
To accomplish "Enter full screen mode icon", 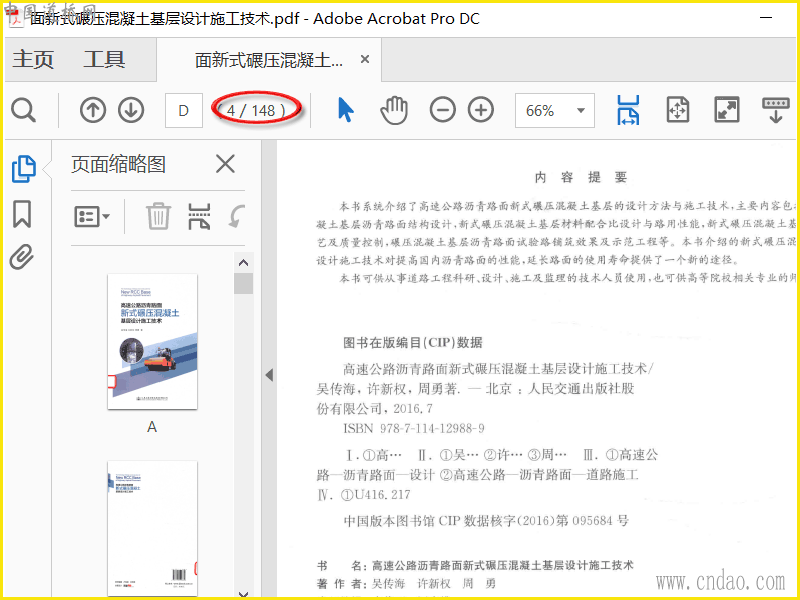I will (727, 110).
